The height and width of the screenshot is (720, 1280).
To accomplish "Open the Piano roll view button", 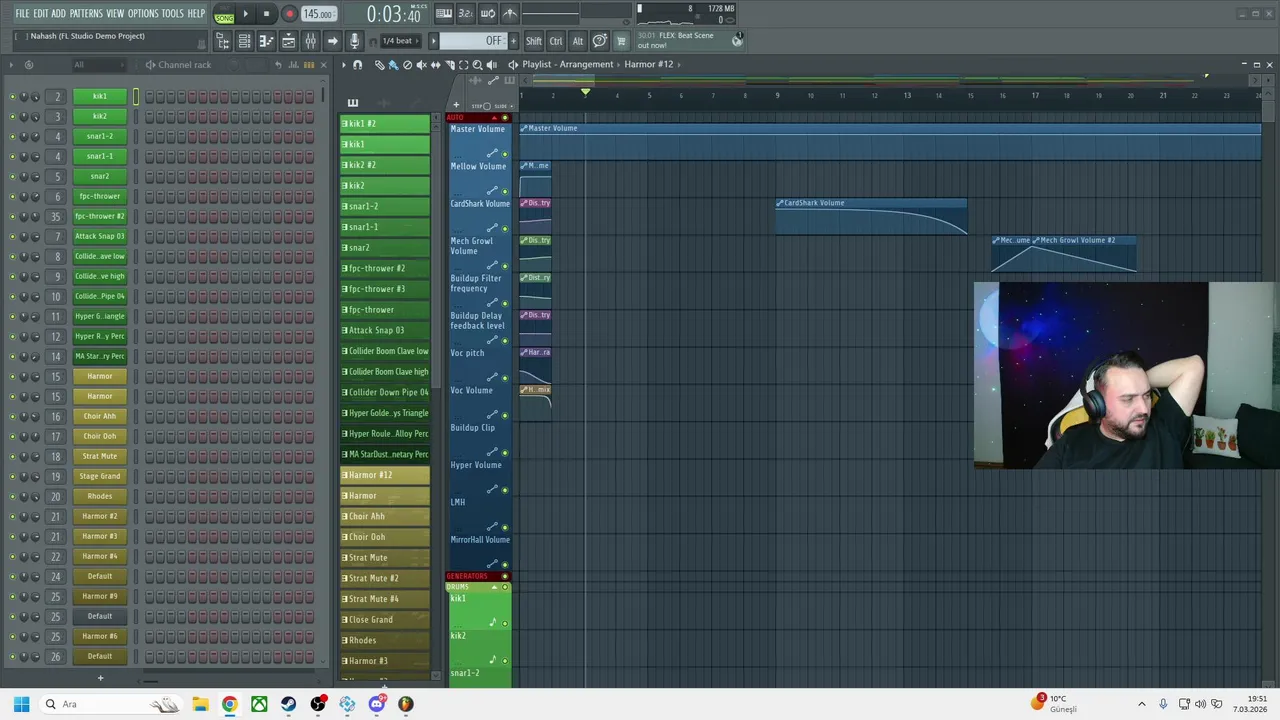I will click(267, 41).
